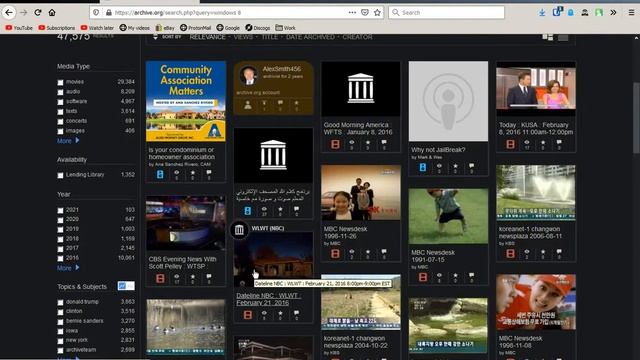
Task: Click movie film icon on Dateline NBC card
Action: [x=248, y=315]
